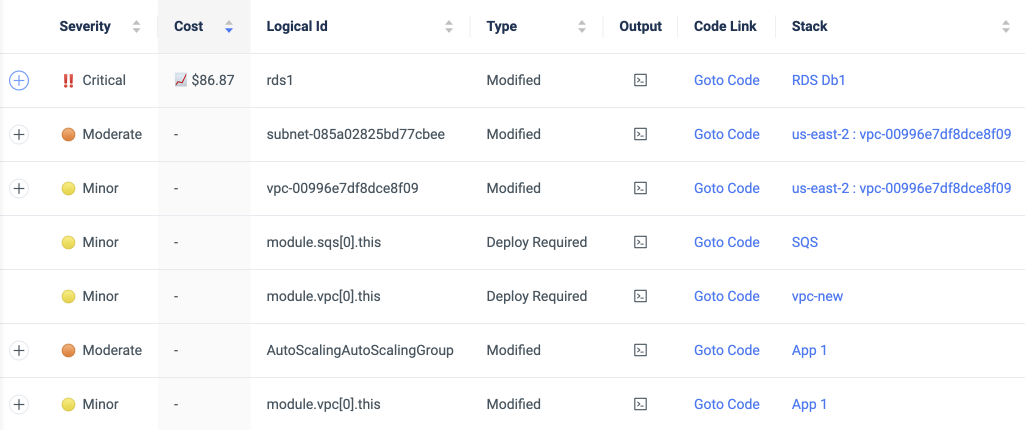
Task: Open output icon for AutoScalingAutoScalingGroup row
Action: (x=641, y=350)
